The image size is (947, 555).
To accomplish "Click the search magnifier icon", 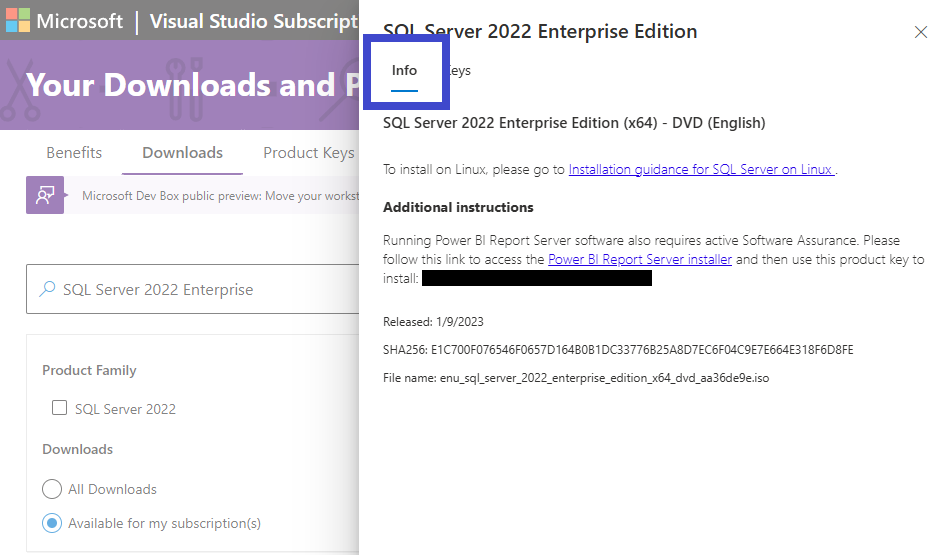I will (47, 289).
